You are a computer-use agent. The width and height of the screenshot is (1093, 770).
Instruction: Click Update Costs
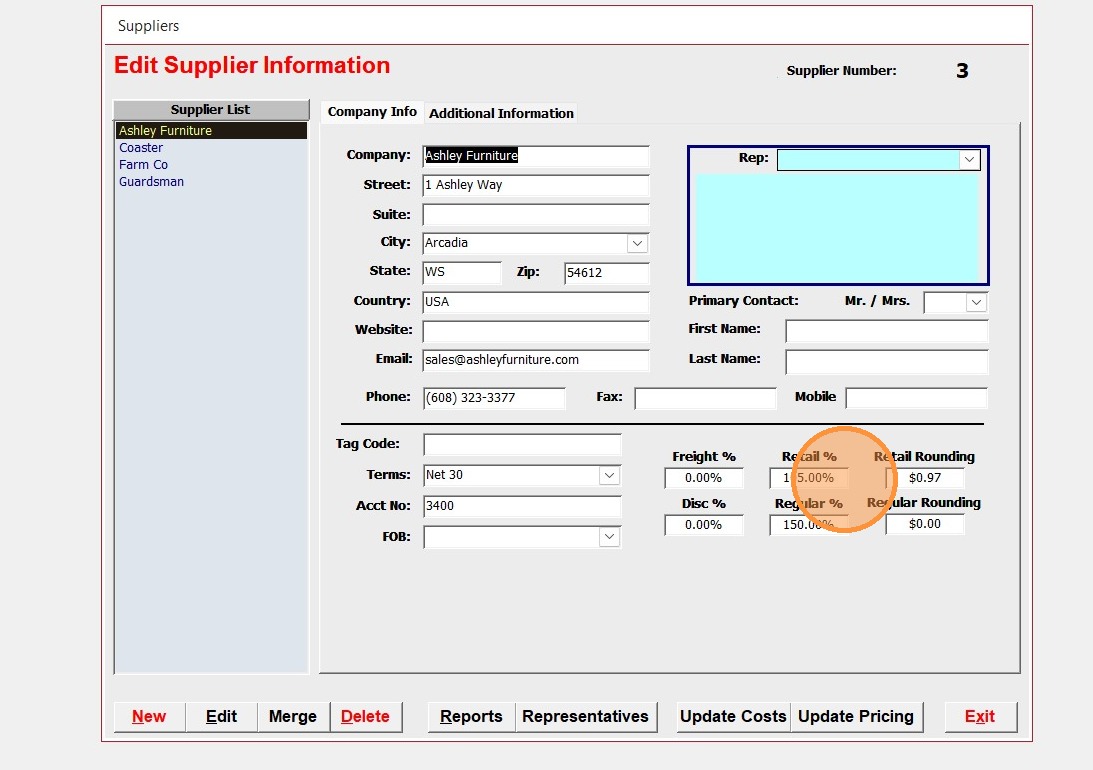click(733, 716)
